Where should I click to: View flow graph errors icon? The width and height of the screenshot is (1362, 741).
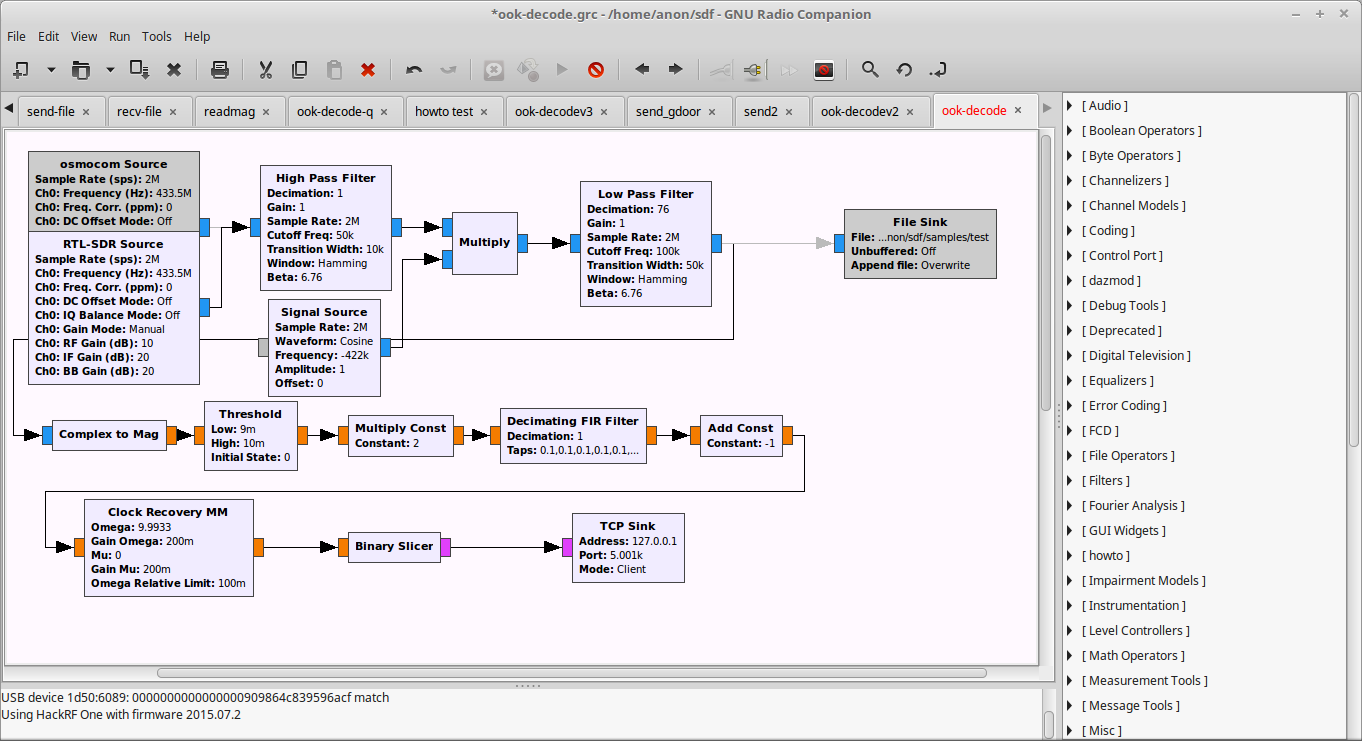(494, 70)
